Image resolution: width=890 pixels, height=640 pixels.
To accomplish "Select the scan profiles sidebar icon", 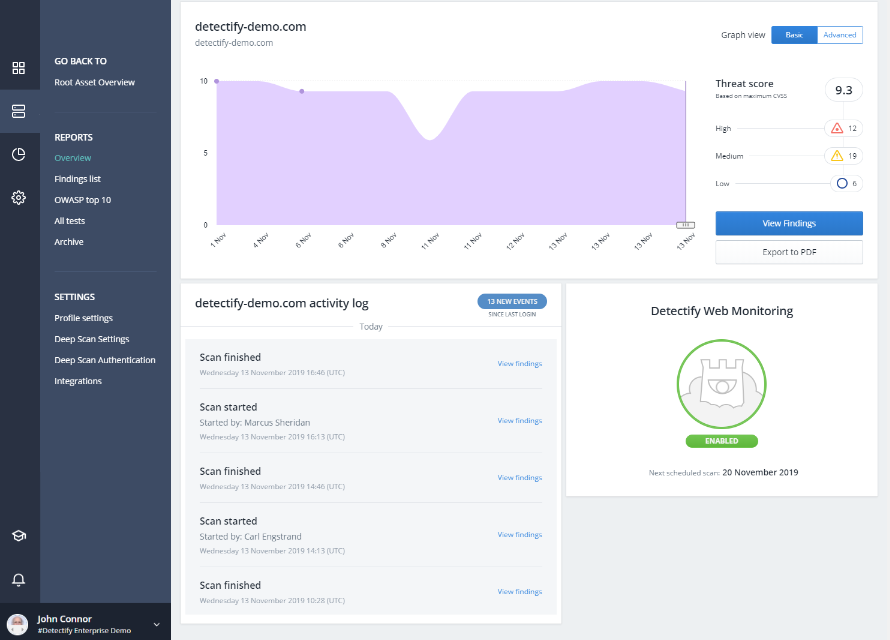I will pos(18,110).
